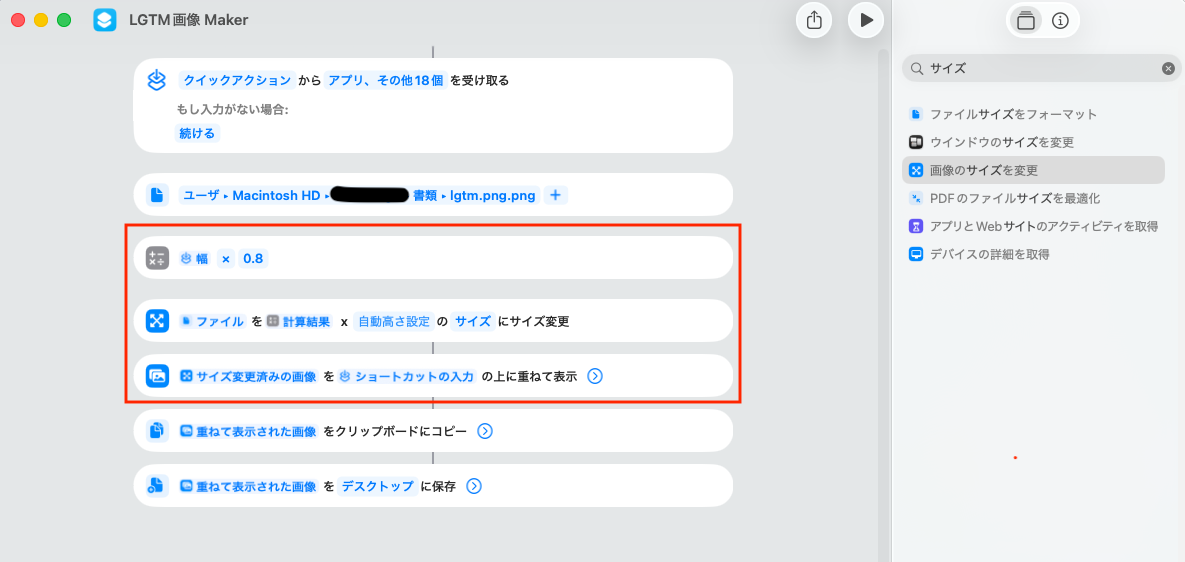The height and width of the screenshot is (562, 1185).
Task: Expand the overlay action options chevron
Action: (595, 376)
